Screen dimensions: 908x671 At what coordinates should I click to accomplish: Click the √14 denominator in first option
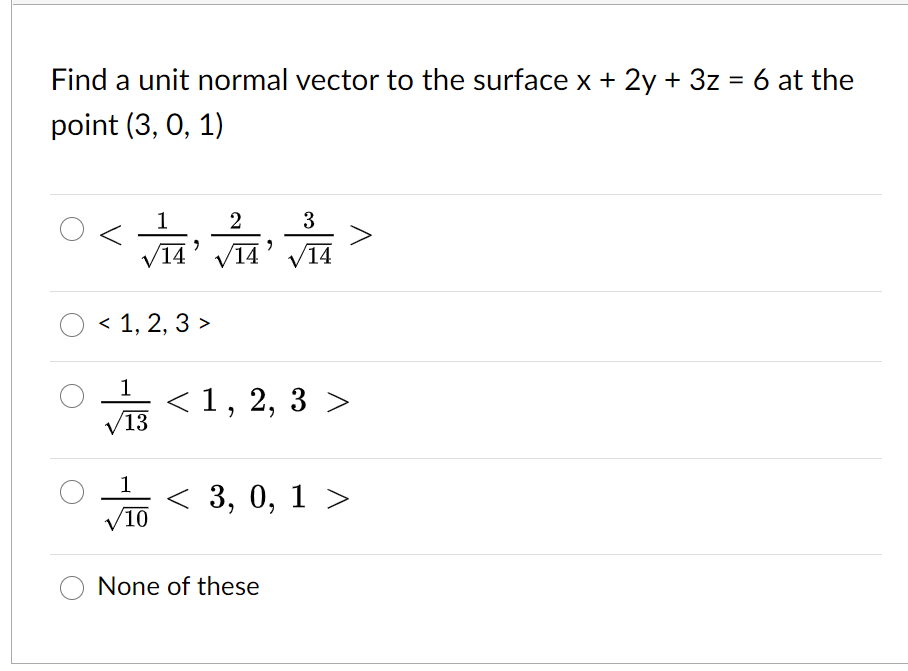point(163,253)
